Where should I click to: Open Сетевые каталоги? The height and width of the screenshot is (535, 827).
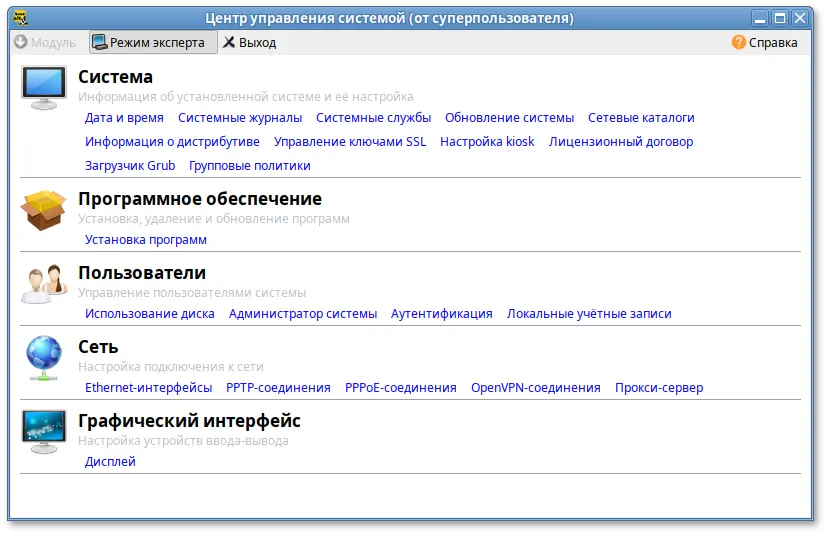[x=641, y=118]
